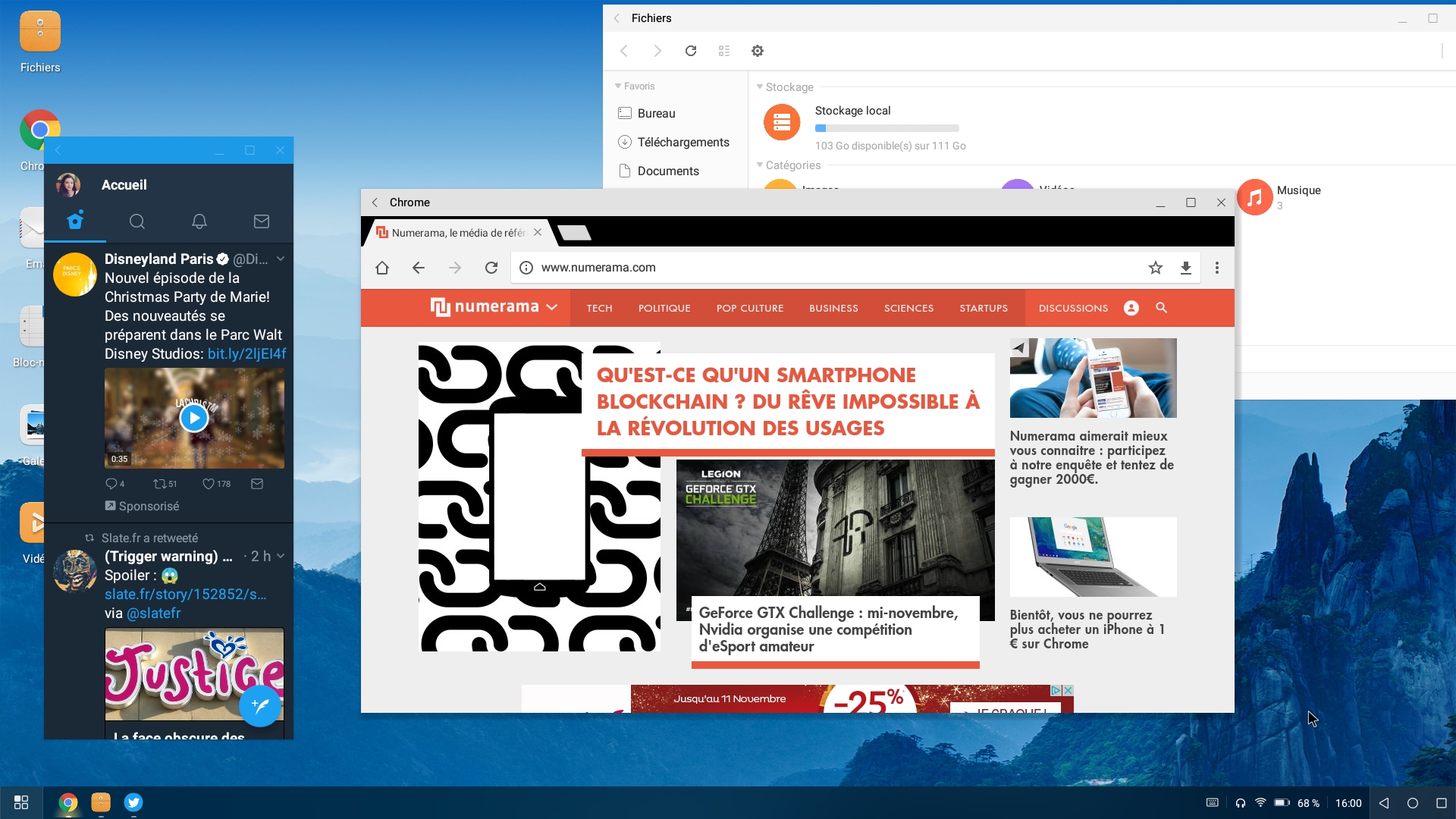1456x819 pixels.
Task: Click the refresh icon in Fichiers toolbar
Action: (691, 51)
